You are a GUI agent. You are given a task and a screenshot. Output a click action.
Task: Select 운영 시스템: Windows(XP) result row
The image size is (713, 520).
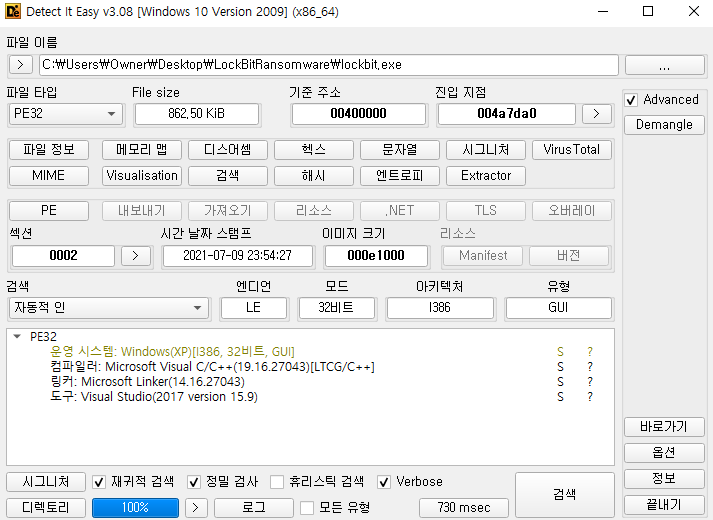pyautogui.click(x=311, y=352)
